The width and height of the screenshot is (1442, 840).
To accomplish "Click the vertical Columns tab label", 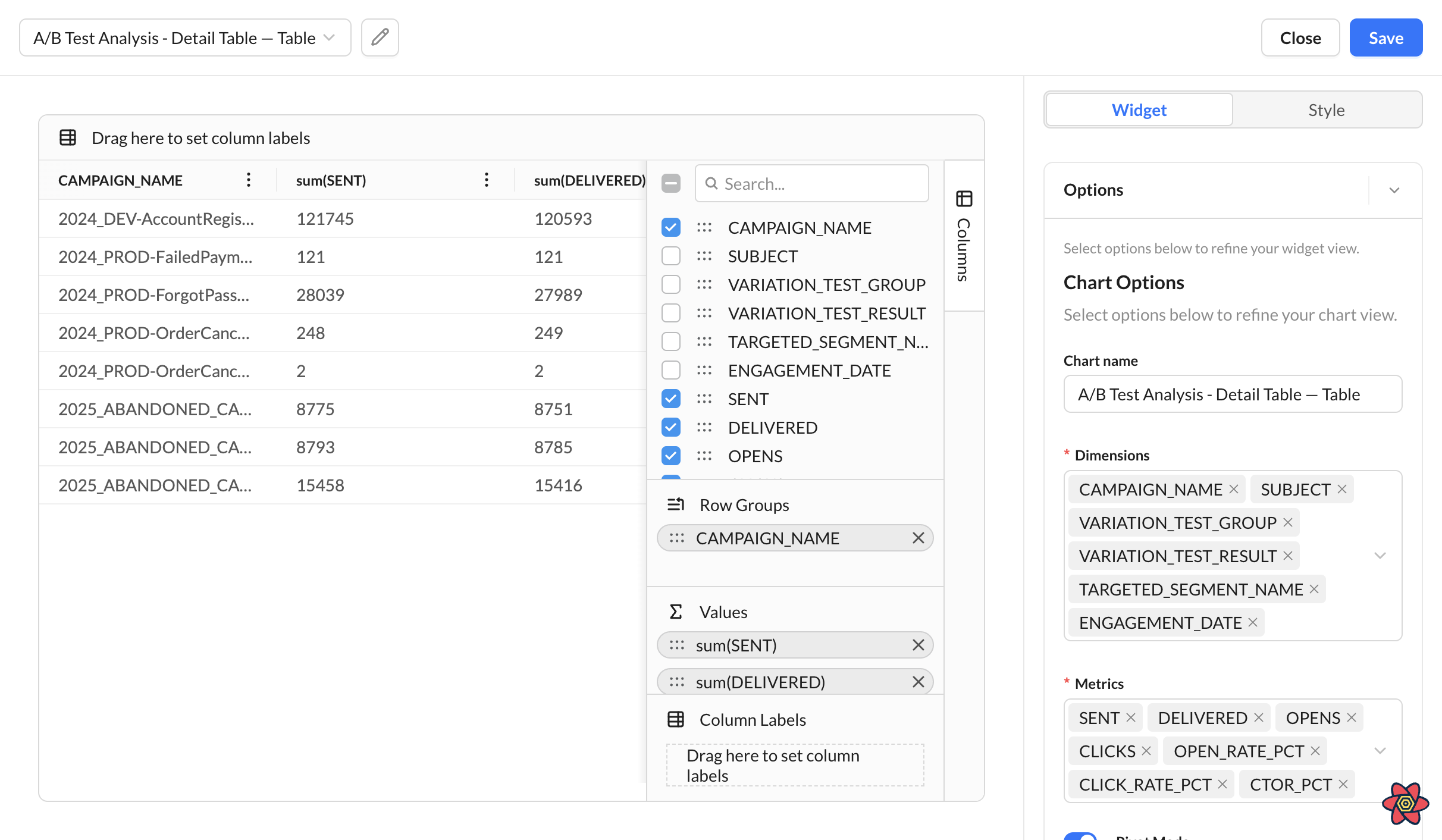I will coord(964,250).
